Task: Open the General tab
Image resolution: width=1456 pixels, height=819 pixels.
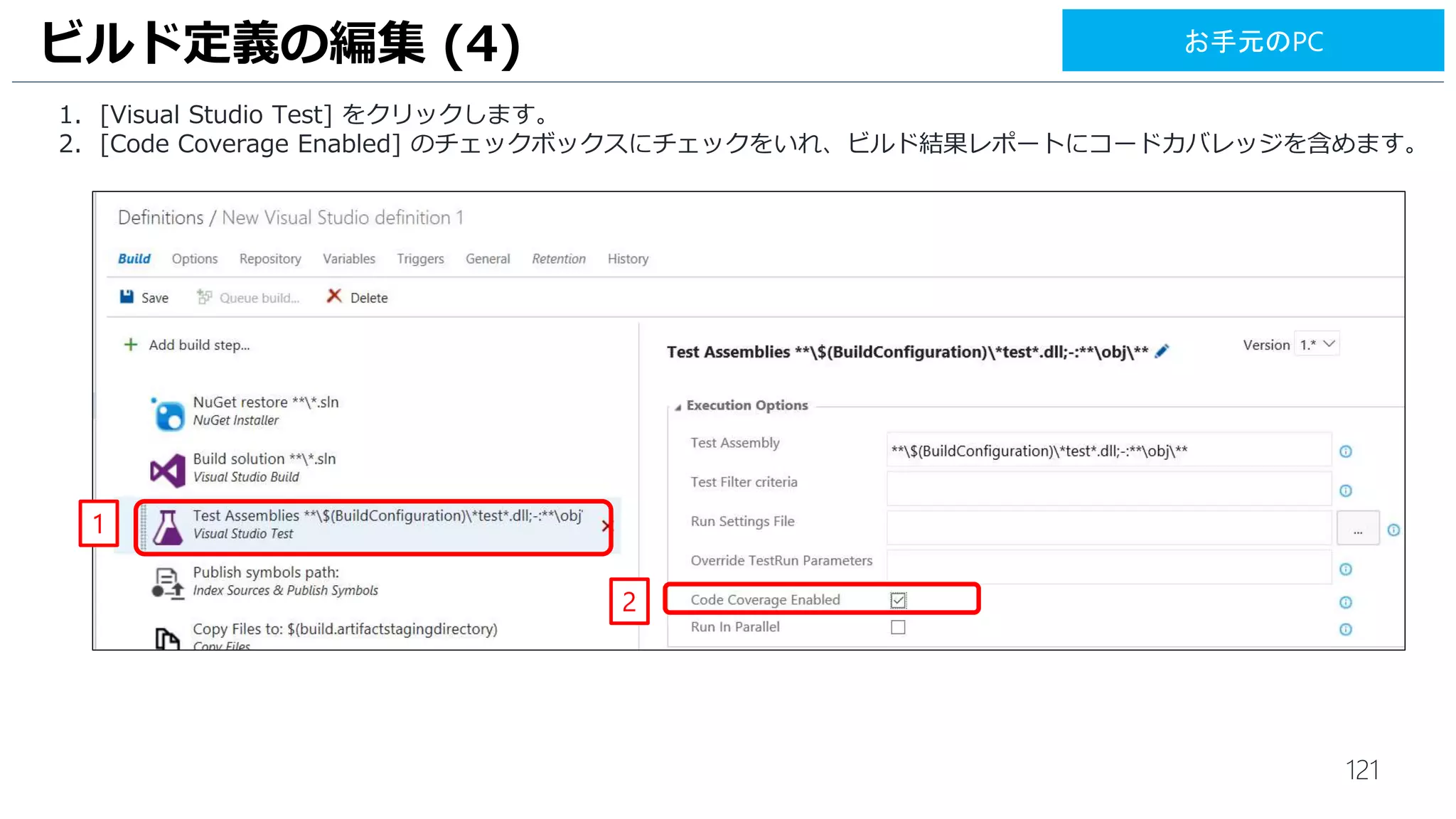Action: [488, 259]
